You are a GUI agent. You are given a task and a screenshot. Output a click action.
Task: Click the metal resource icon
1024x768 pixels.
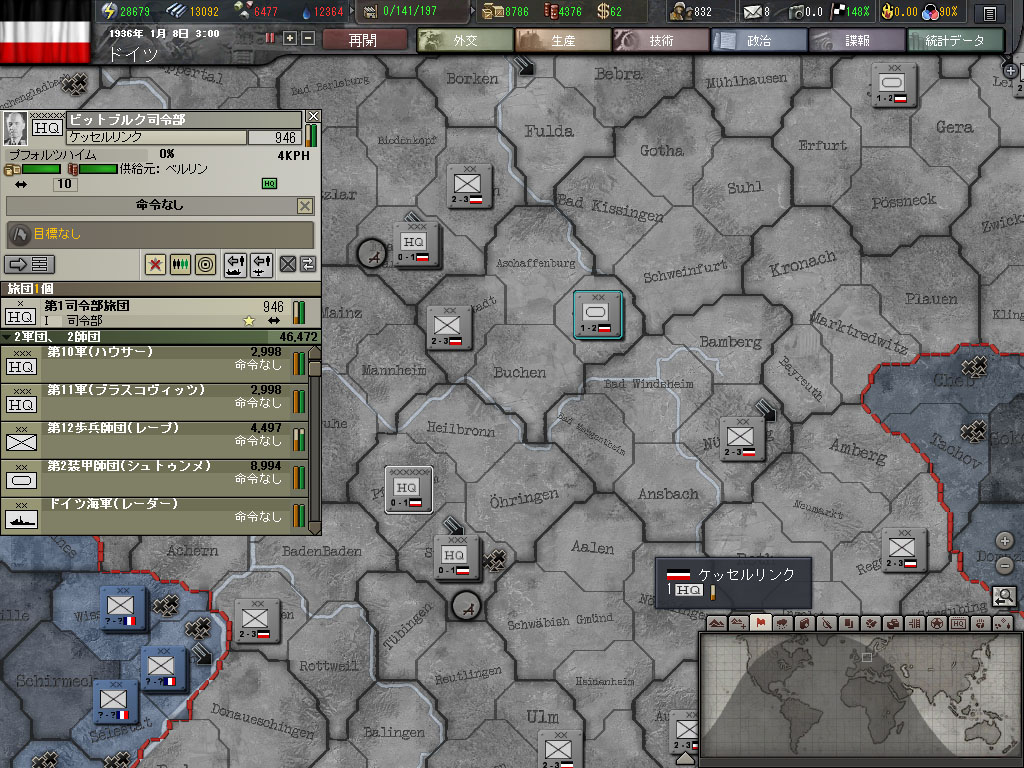coord(175,10)
